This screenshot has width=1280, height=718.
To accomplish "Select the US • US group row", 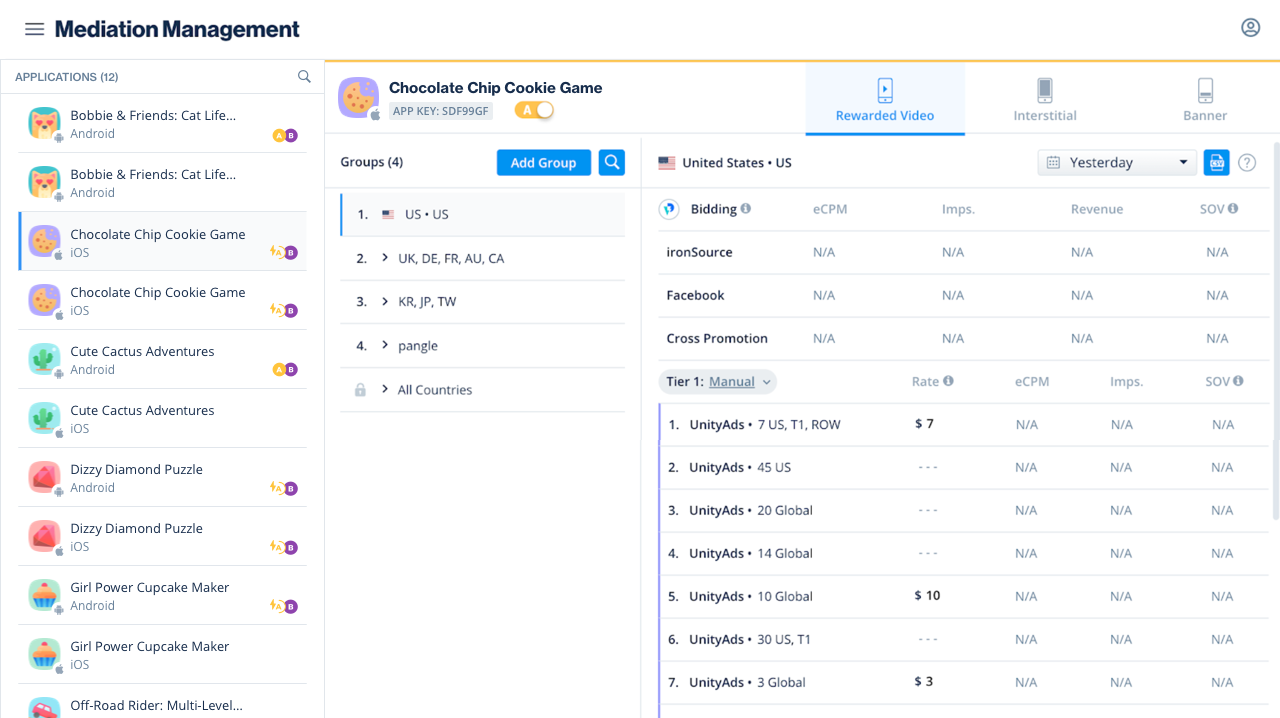I will click(x=482, y=214).
